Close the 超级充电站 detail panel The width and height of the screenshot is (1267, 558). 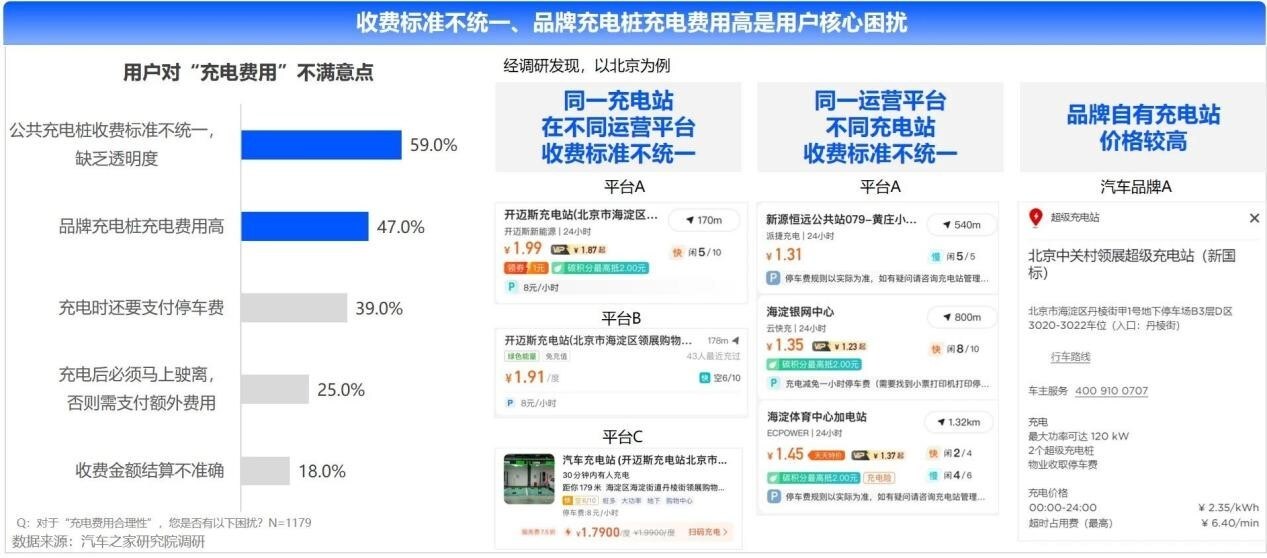coord(1254,218)
